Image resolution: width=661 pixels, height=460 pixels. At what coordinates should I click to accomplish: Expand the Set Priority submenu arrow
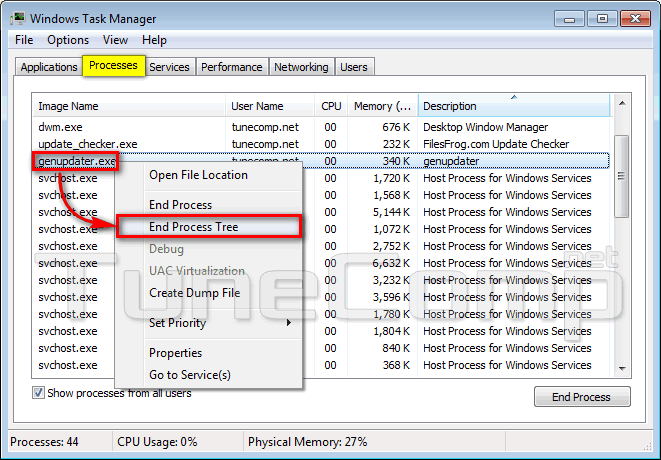pyautogui.click(x=289, y=323)
